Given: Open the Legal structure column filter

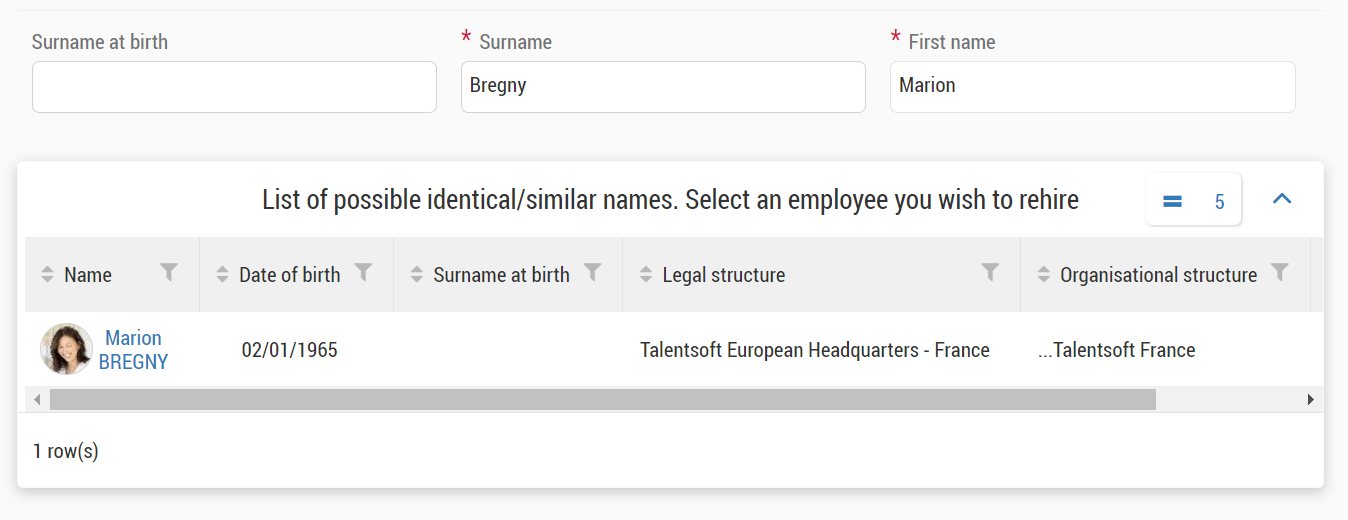Looking at the screenshot, I should pos(990,272).
